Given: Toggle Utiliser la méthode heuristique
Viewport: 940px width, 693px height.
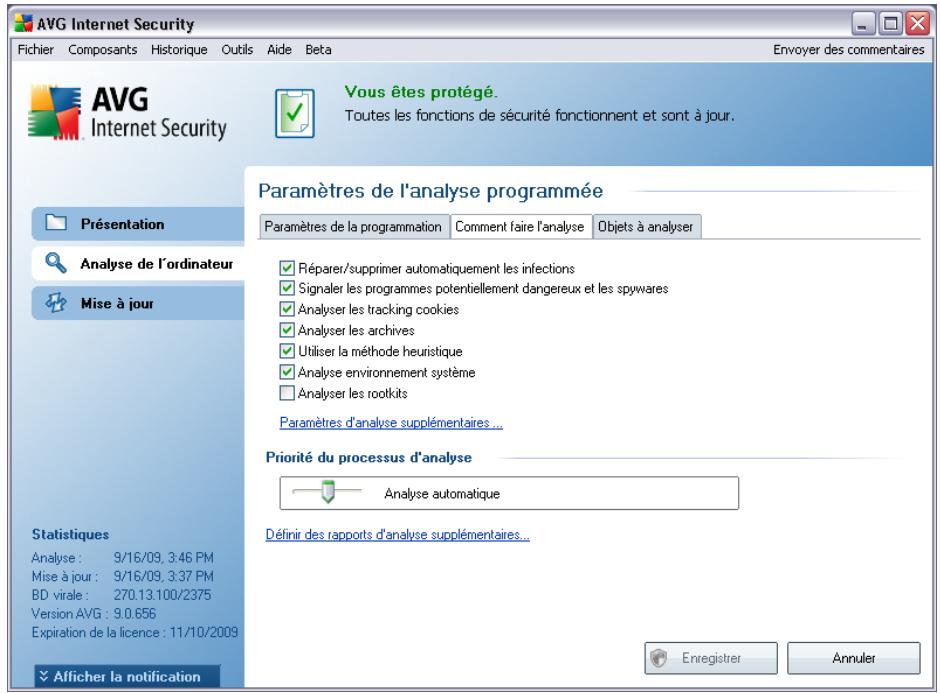Looking at the screenshot, I should point(287,351).
